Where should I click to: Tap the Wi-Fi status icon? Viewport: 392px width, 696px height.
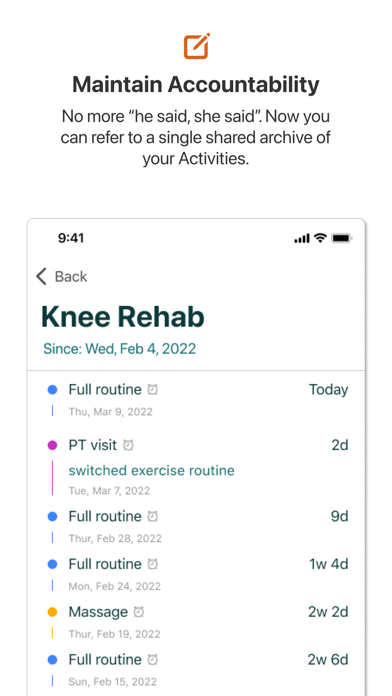tap(320, 238)
